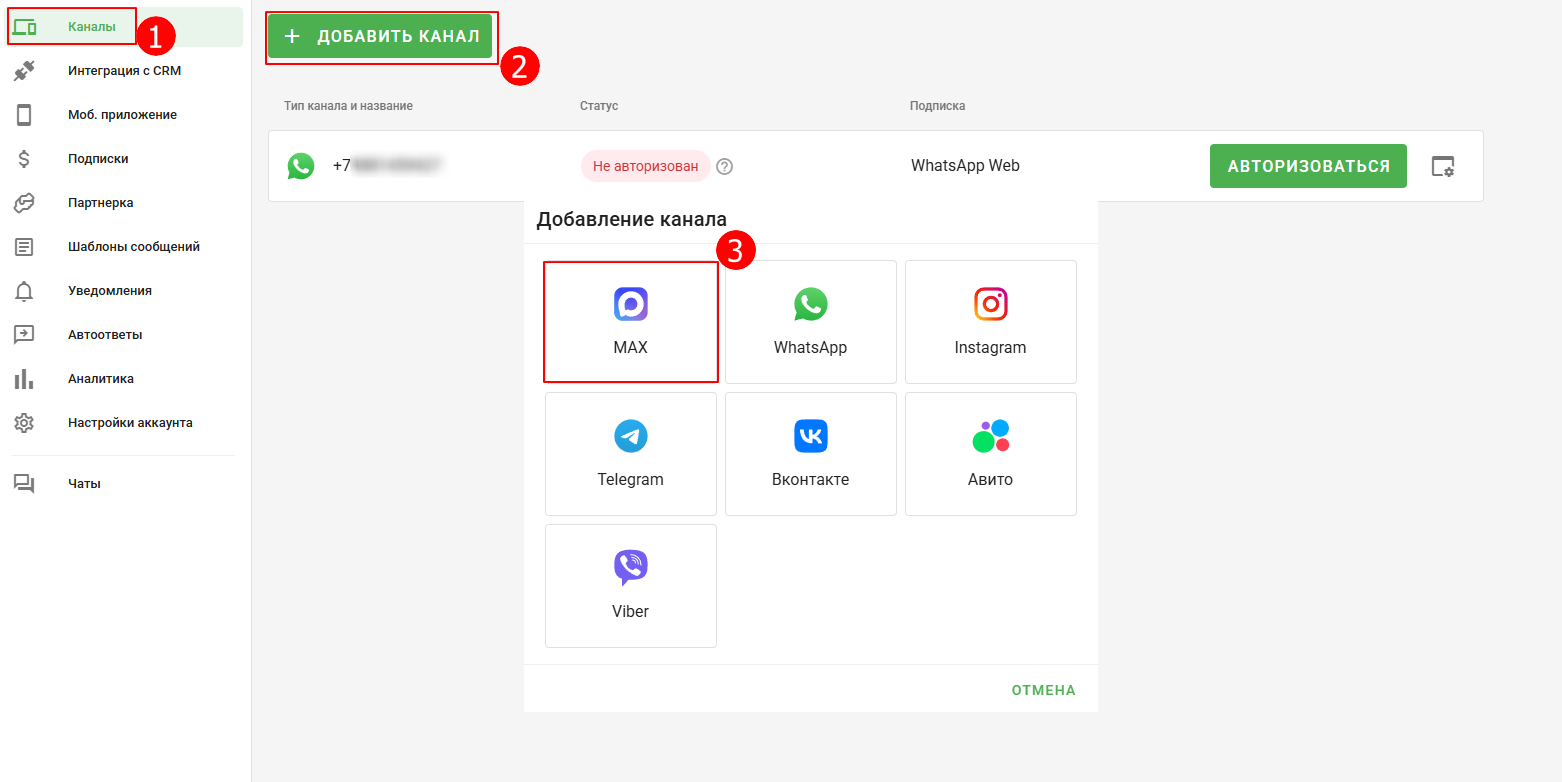Screen dimensions: 1562x782
Task: Click the help icon beside Не авторизован
Action: pyautogui.click(x=725, y=167)
